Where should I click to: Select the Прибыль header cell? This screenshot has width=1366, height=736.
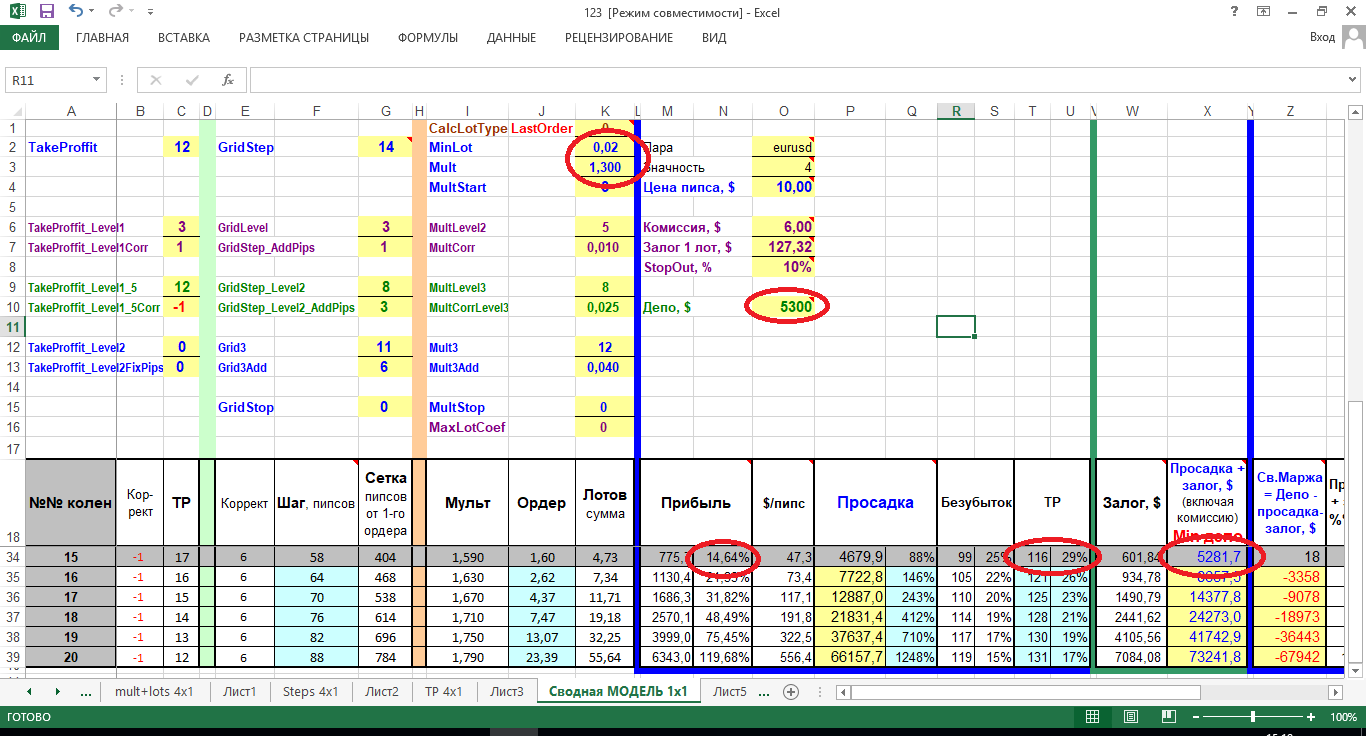[695, 503]
